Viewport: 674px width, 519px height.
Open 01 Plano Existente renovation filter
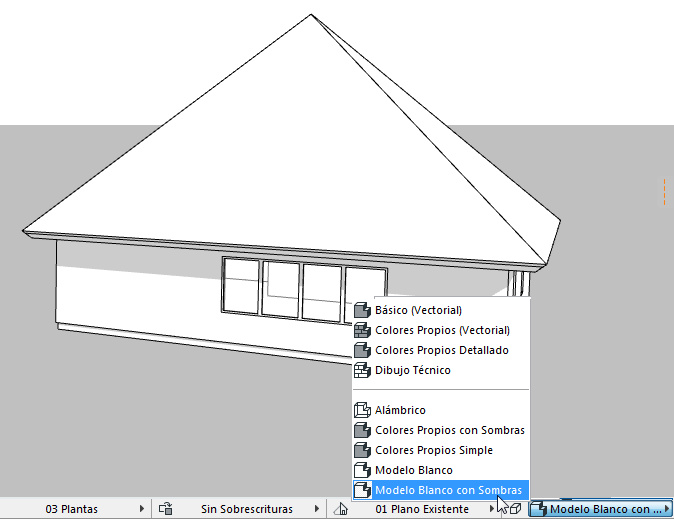[x=422, y=509]
